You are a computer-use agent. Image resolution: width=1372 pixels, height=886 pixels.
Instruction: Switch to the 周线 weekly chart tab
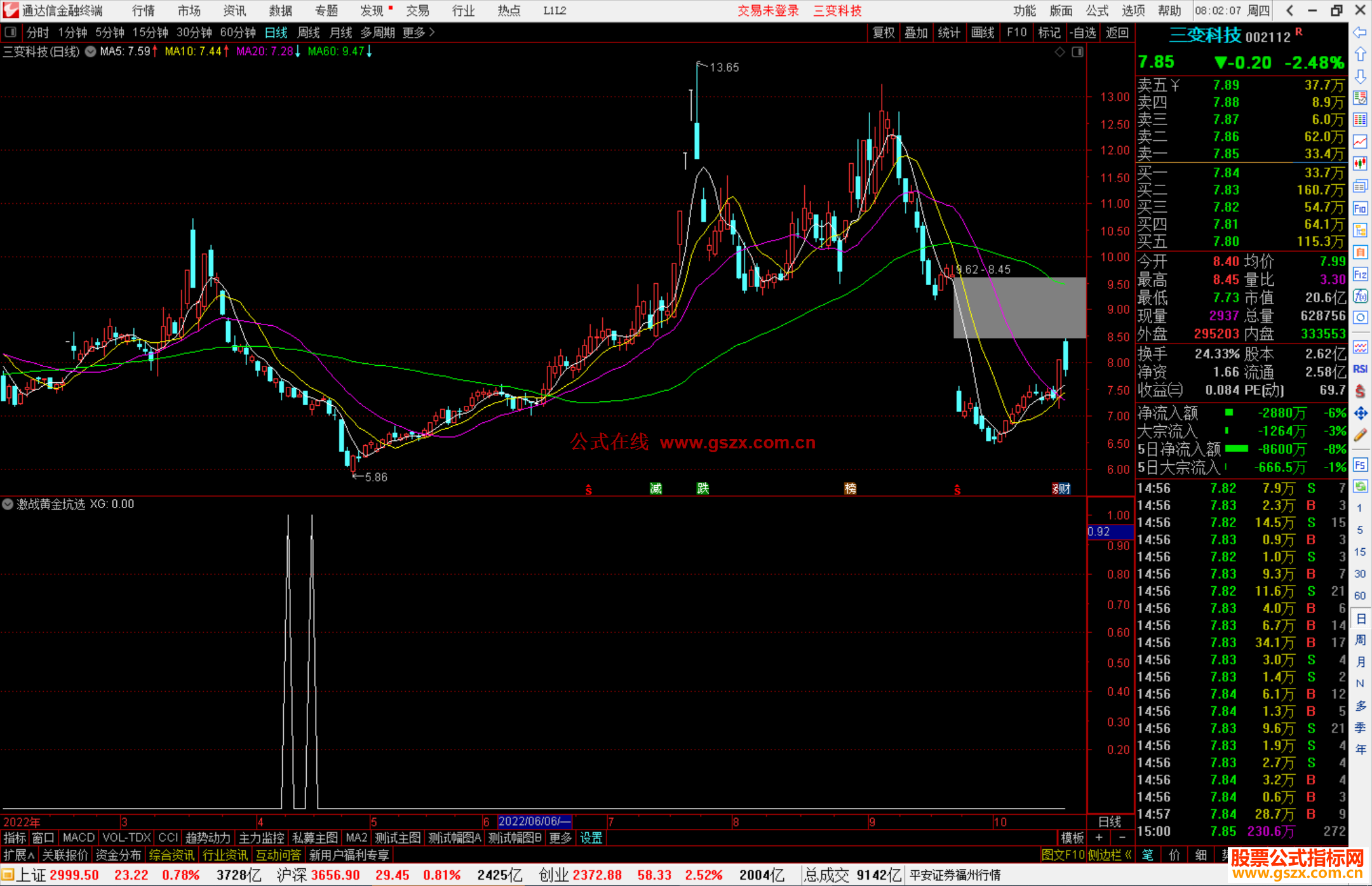click(309, 32)
